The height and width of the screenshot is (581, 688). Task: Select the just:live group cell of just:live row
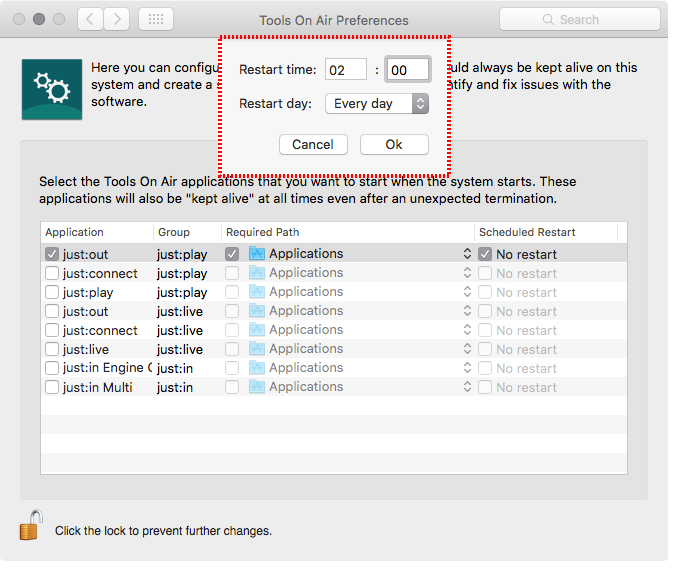pos(180,350)
